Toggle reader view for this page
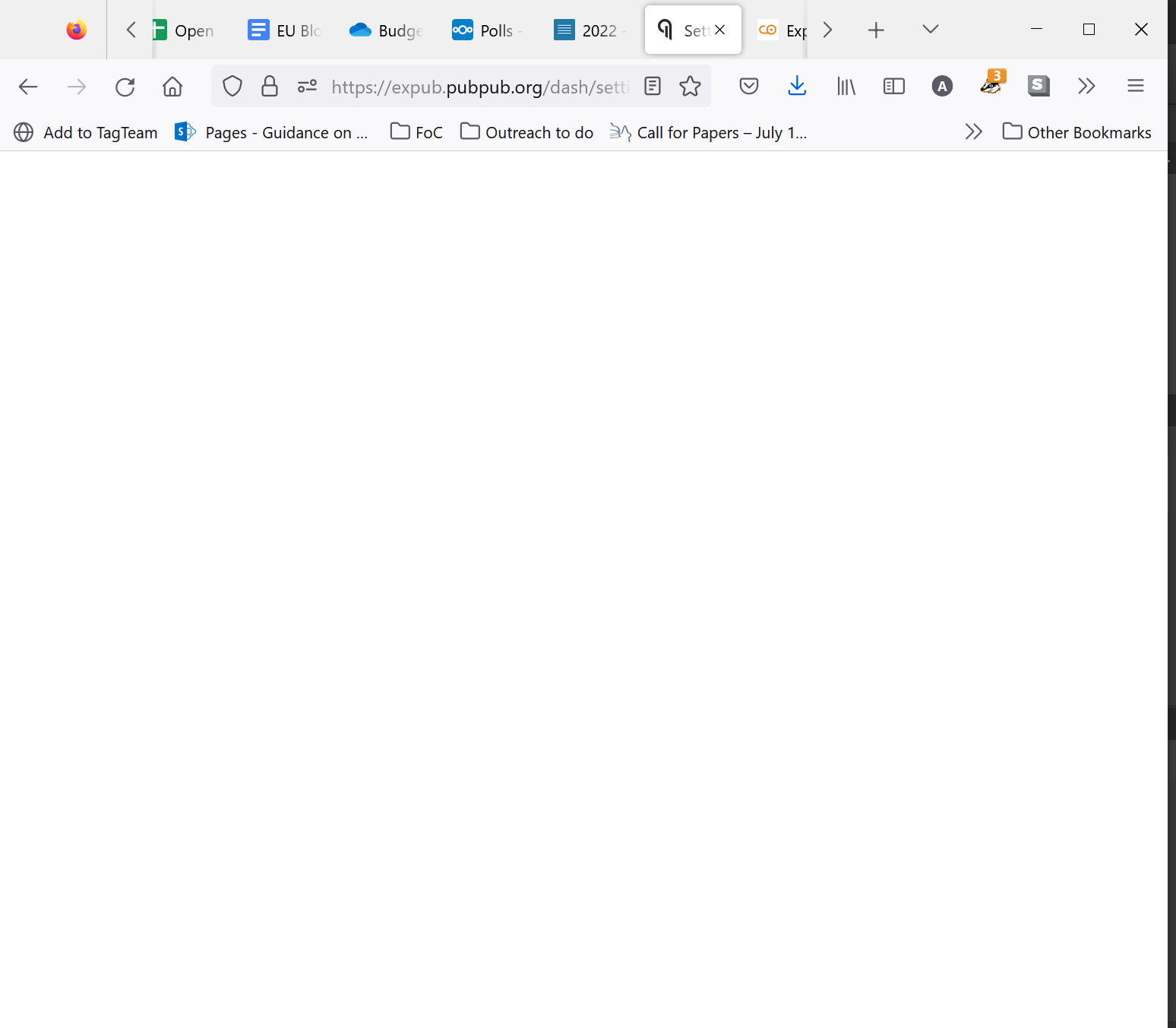 click(x=652, y=86)
